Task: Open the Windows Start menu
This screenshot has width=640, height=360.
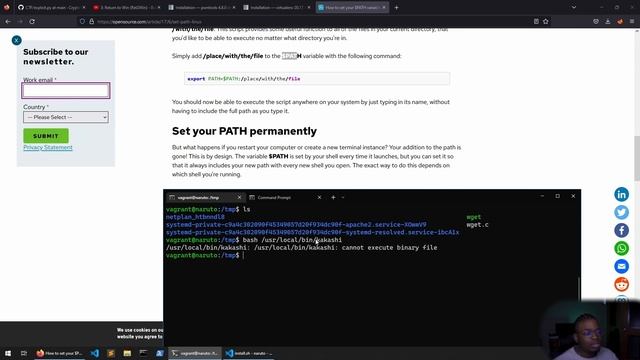Action: (x=8, y=353)
